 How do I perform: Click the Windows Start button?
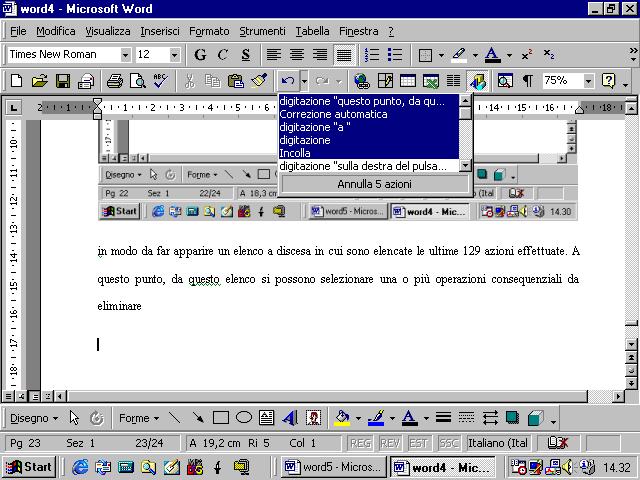pos(29,467)
